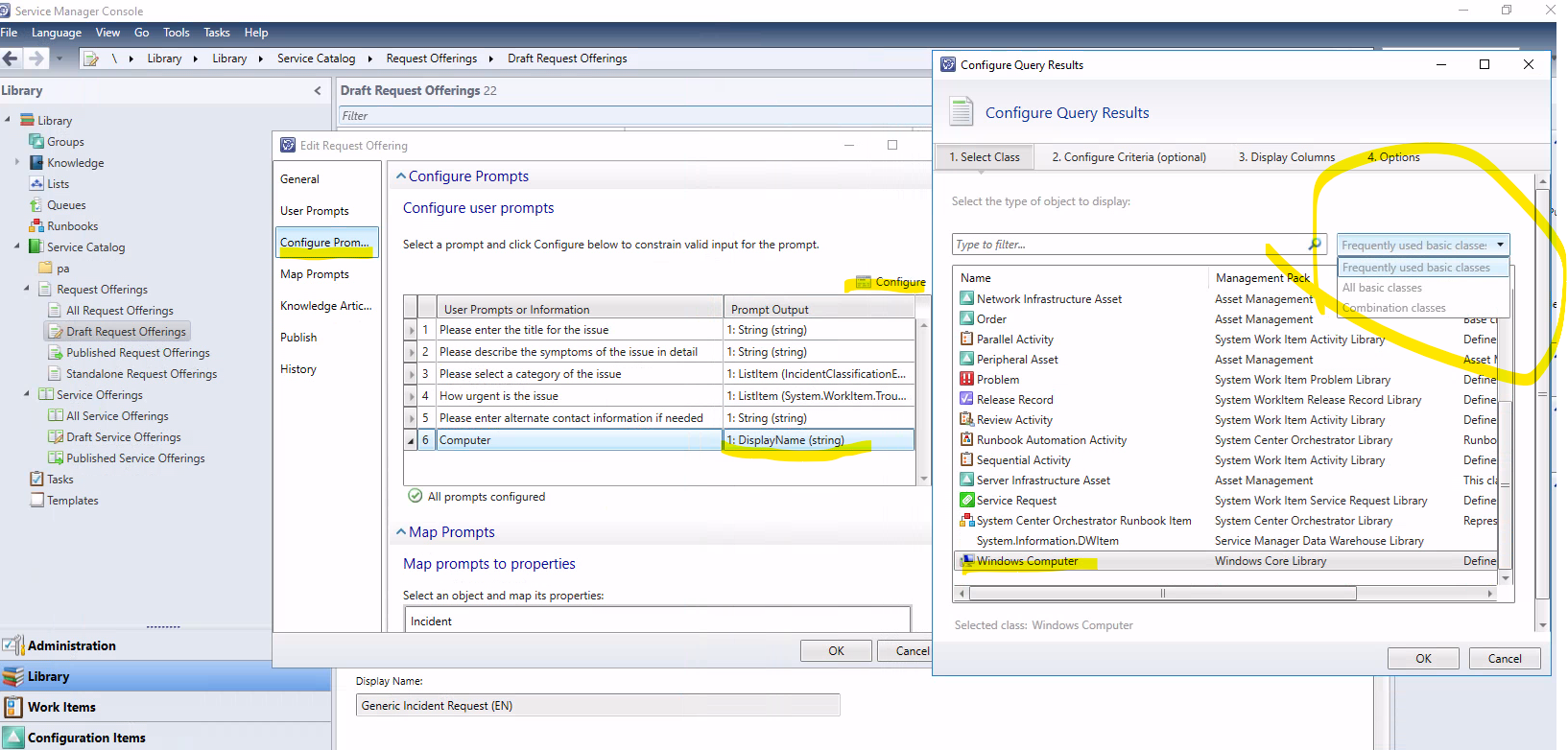The image size is (1568, 750).
Task: Click horizontal scrollbar in class list
Action: click(x=1162, y=594)
